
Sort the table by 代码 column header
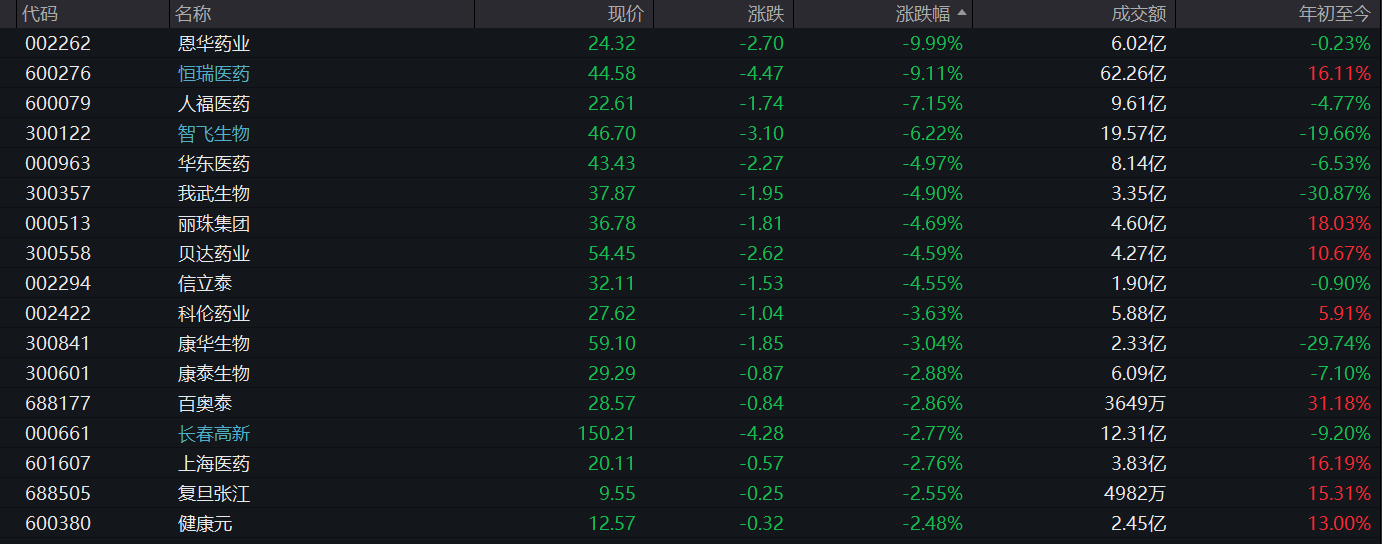coord(40,14)
